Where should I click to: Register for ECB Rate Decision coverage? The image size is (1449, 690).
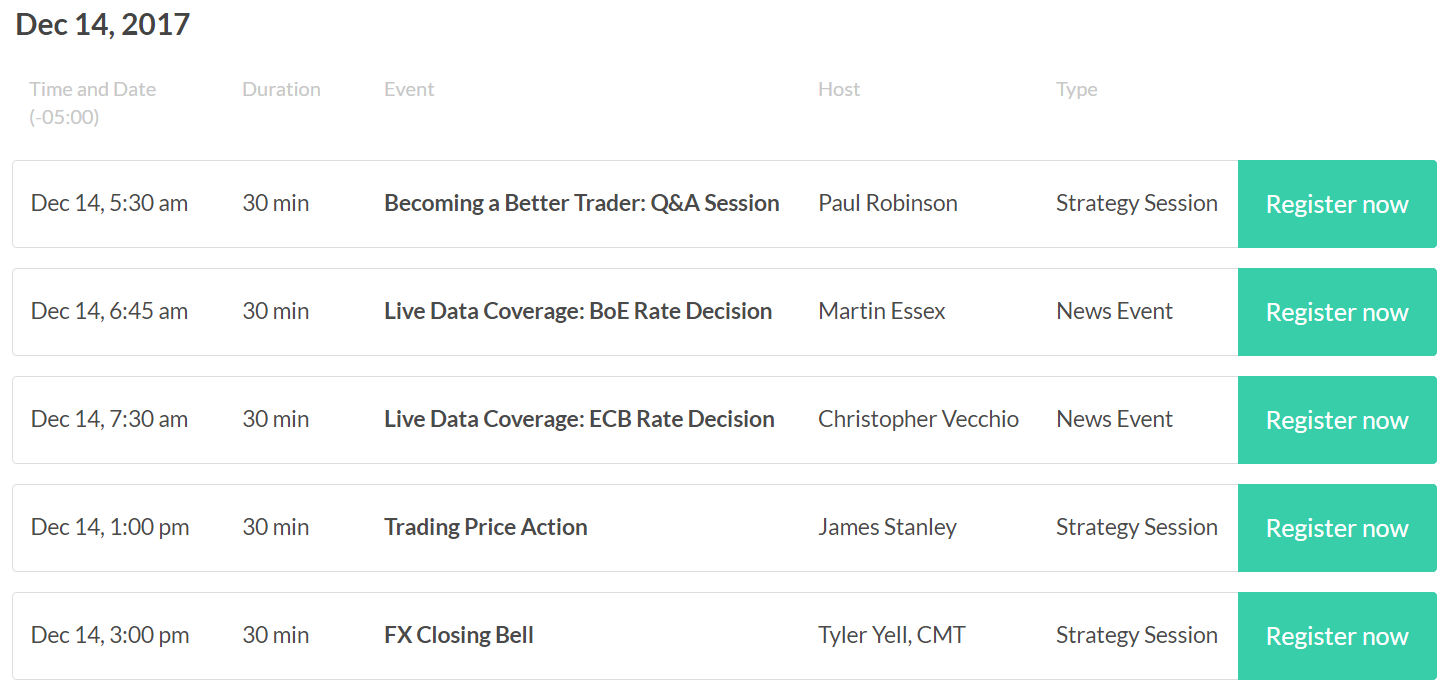[1337, 420]
